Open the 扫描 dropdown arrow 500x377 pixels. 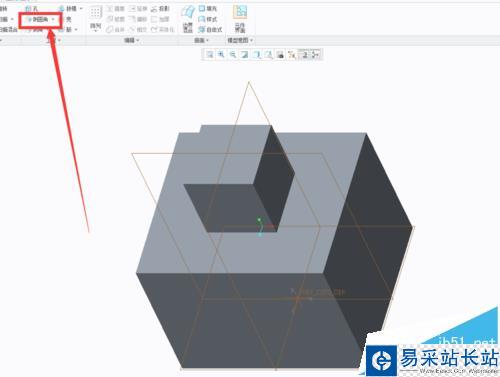click(x=12, y=19)
